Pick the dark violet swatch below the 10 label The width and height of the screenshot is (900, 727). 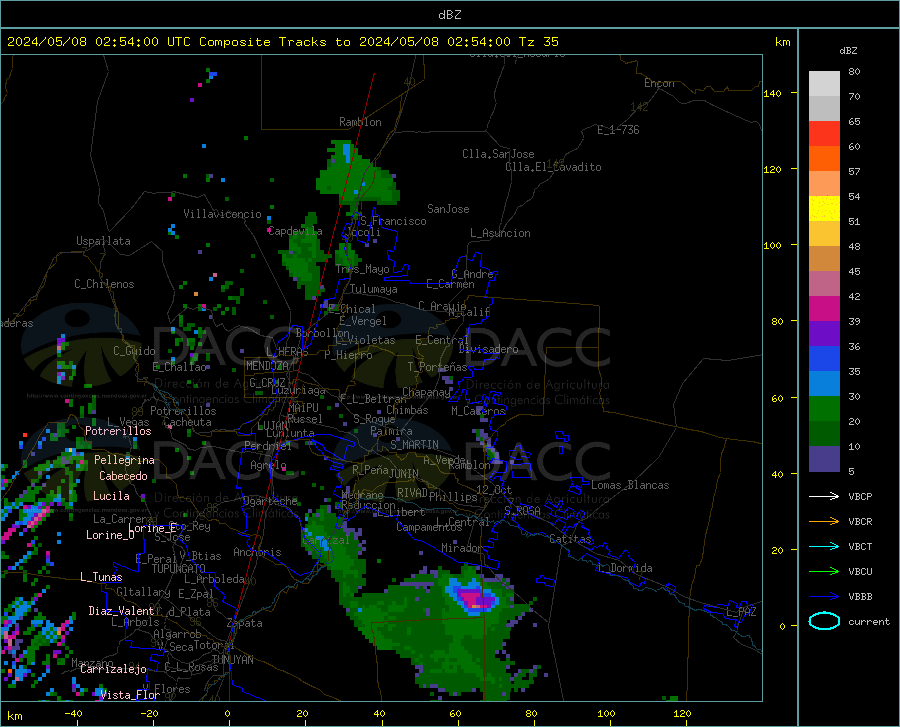click(x=824, y=459)
